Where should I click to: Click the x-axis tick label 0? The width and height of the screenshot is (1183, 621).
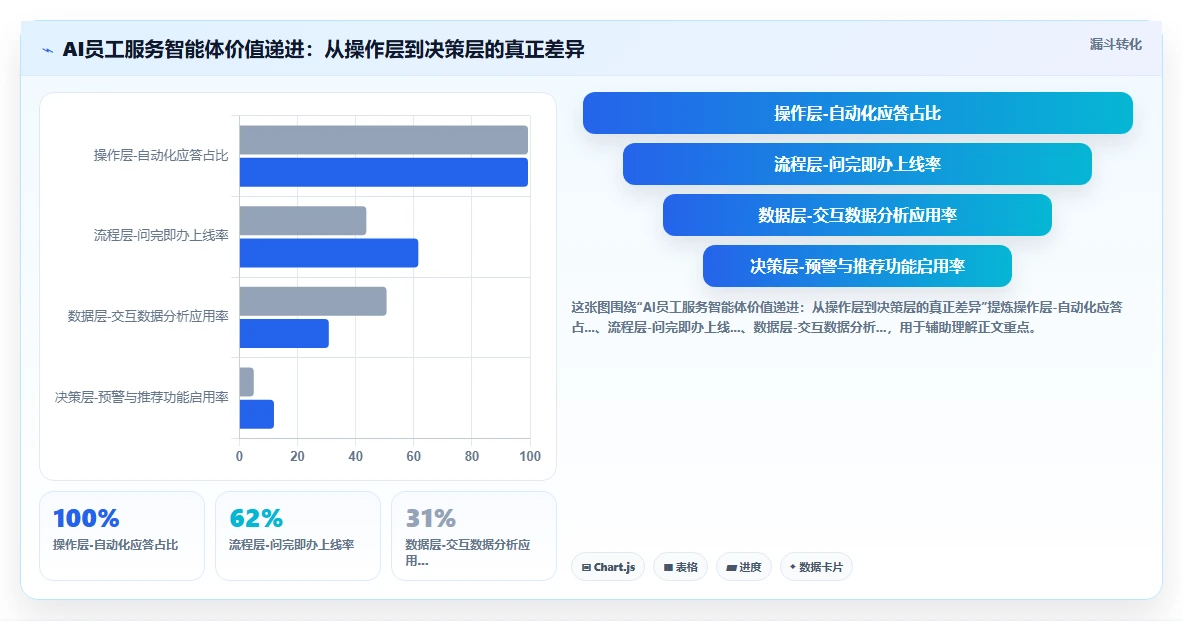click(x=239, y=456)
